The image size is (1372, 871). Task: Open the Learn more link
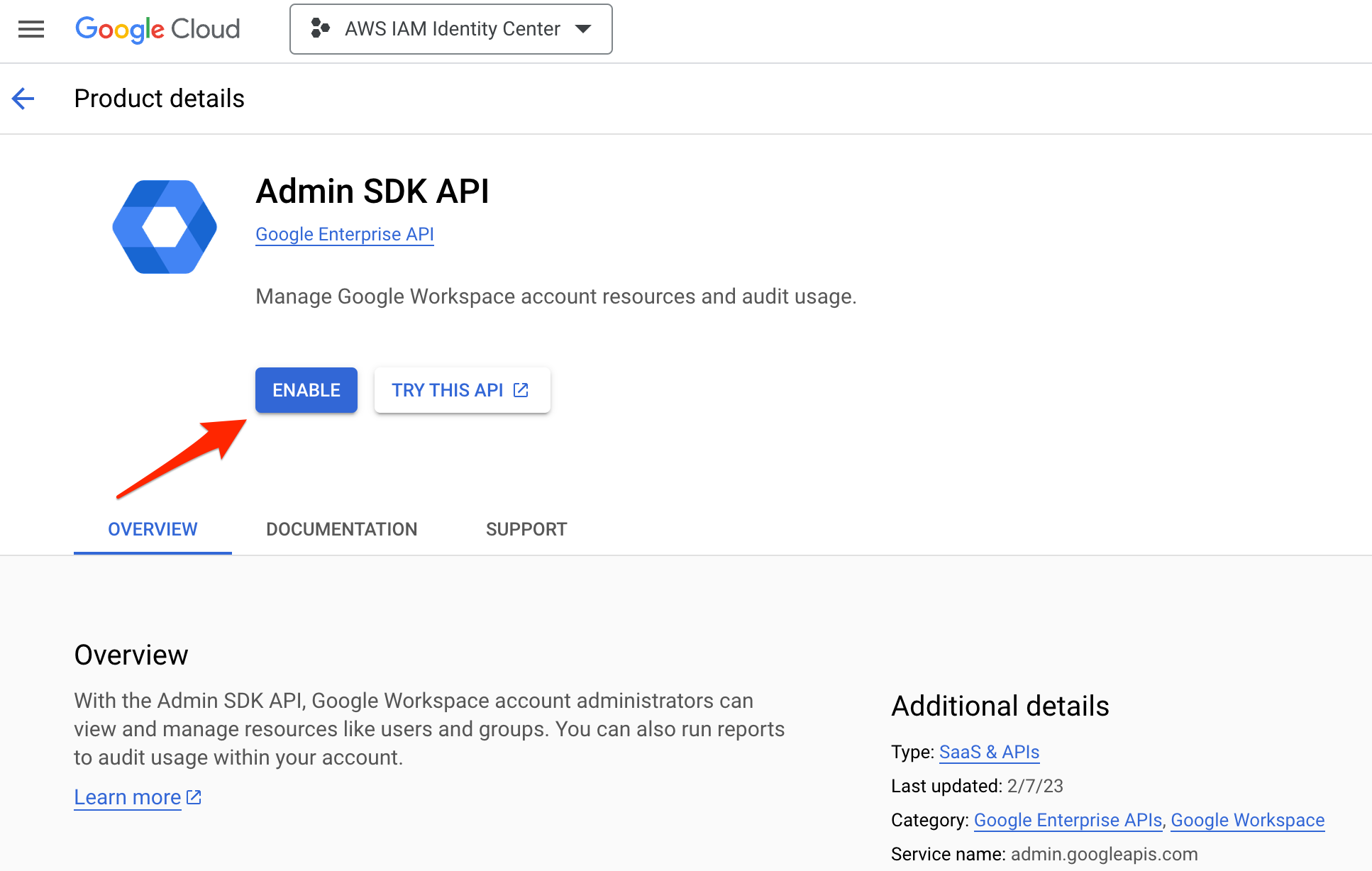(128, 797)
